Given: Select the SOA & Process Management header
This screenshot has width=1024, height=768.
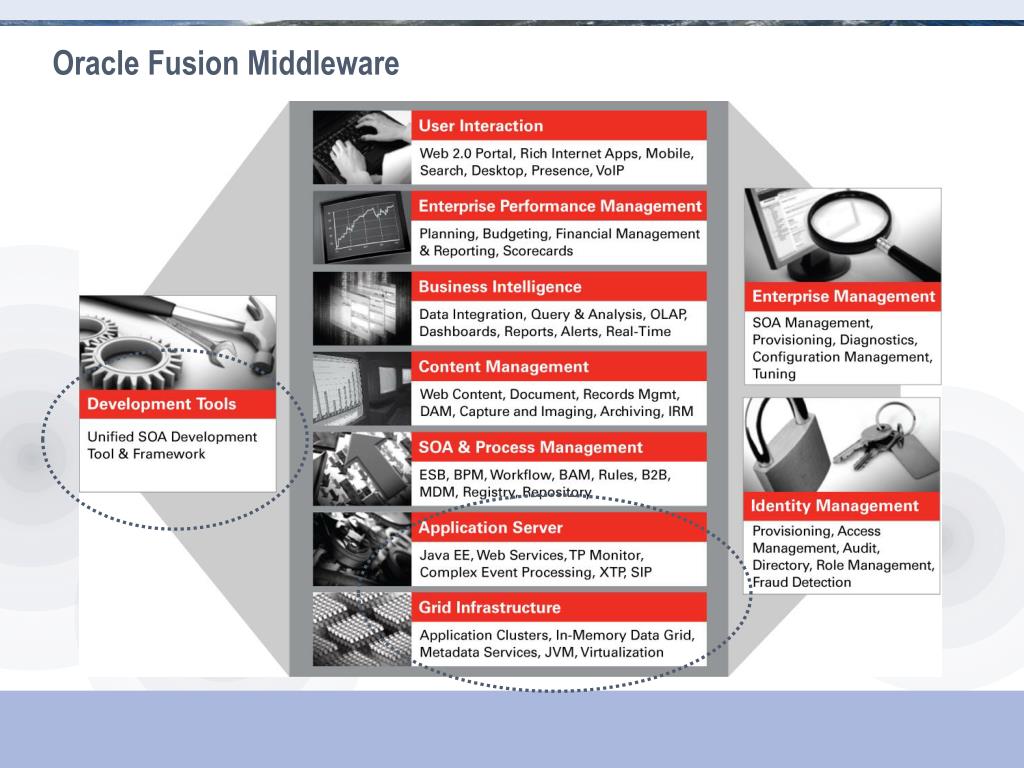Looking at the screenshot, I should coord(559,447).
